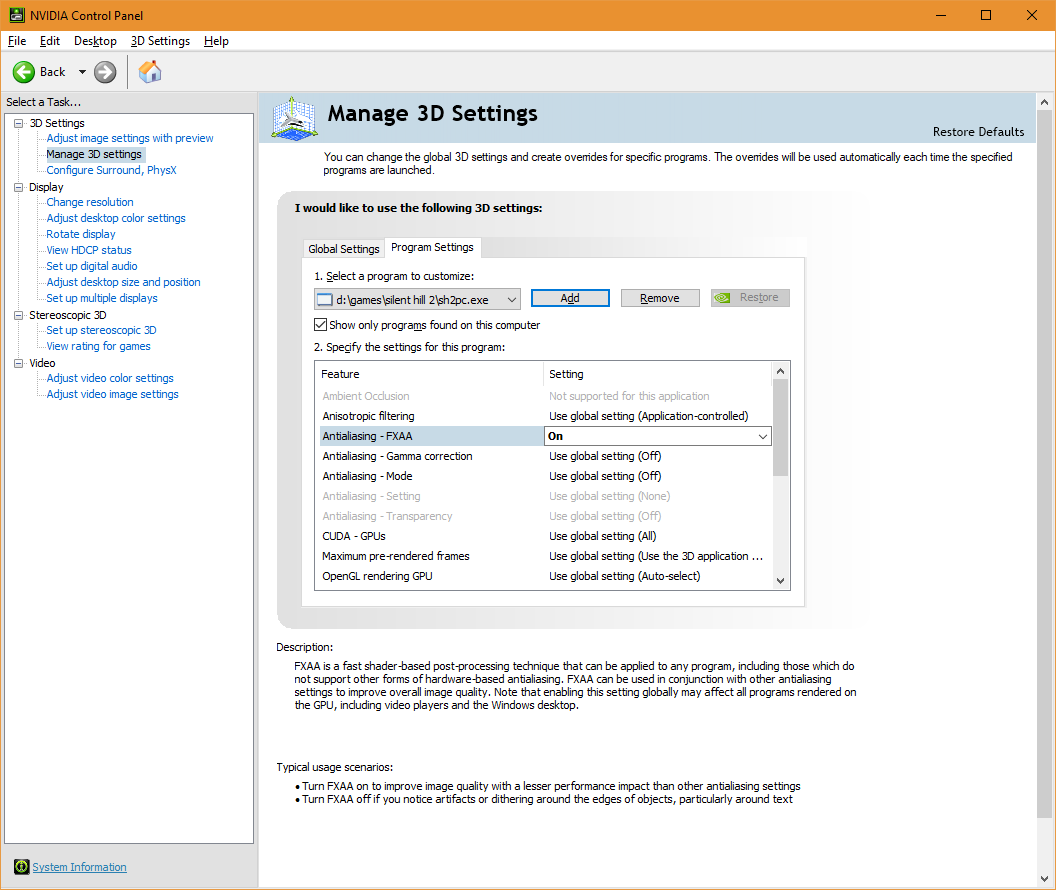Open Adjust video color settings

(x=110, y=378)
